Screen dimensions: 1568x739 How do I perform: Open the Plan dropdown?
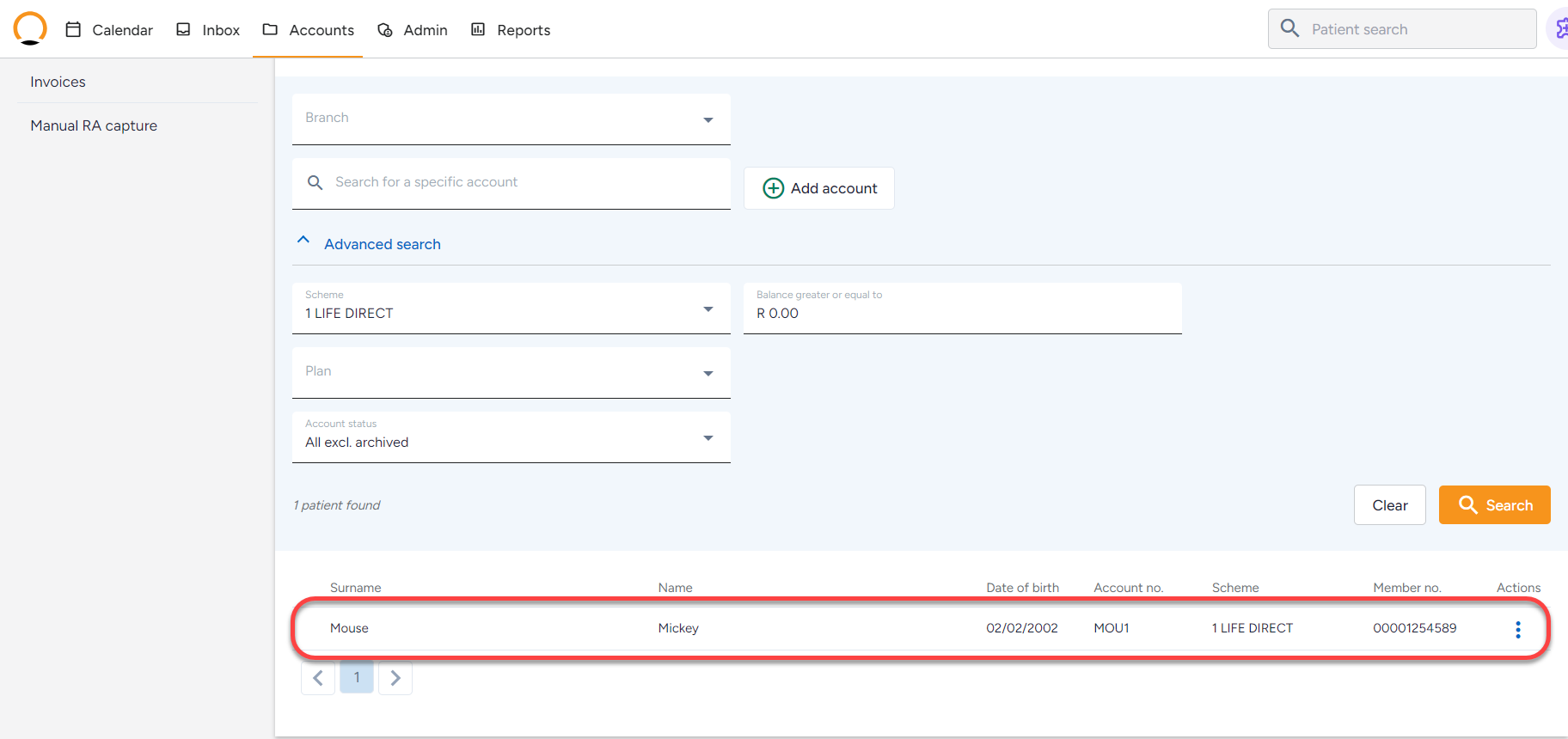tap(511, 373)
